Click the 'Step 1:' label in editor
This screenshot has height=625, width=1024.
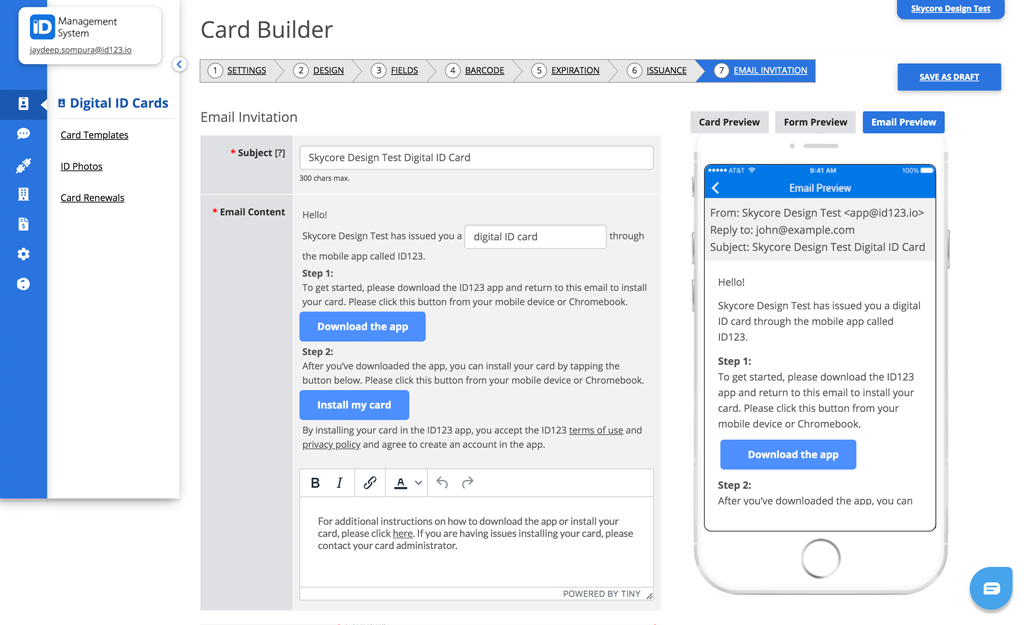tap(317, 274)
